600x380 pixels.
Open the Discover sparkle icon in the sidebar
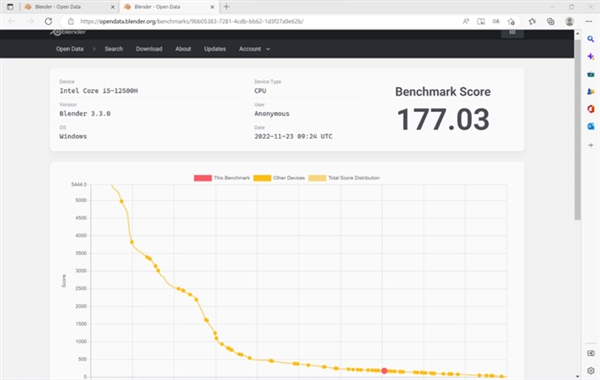[x=591, y=57]
